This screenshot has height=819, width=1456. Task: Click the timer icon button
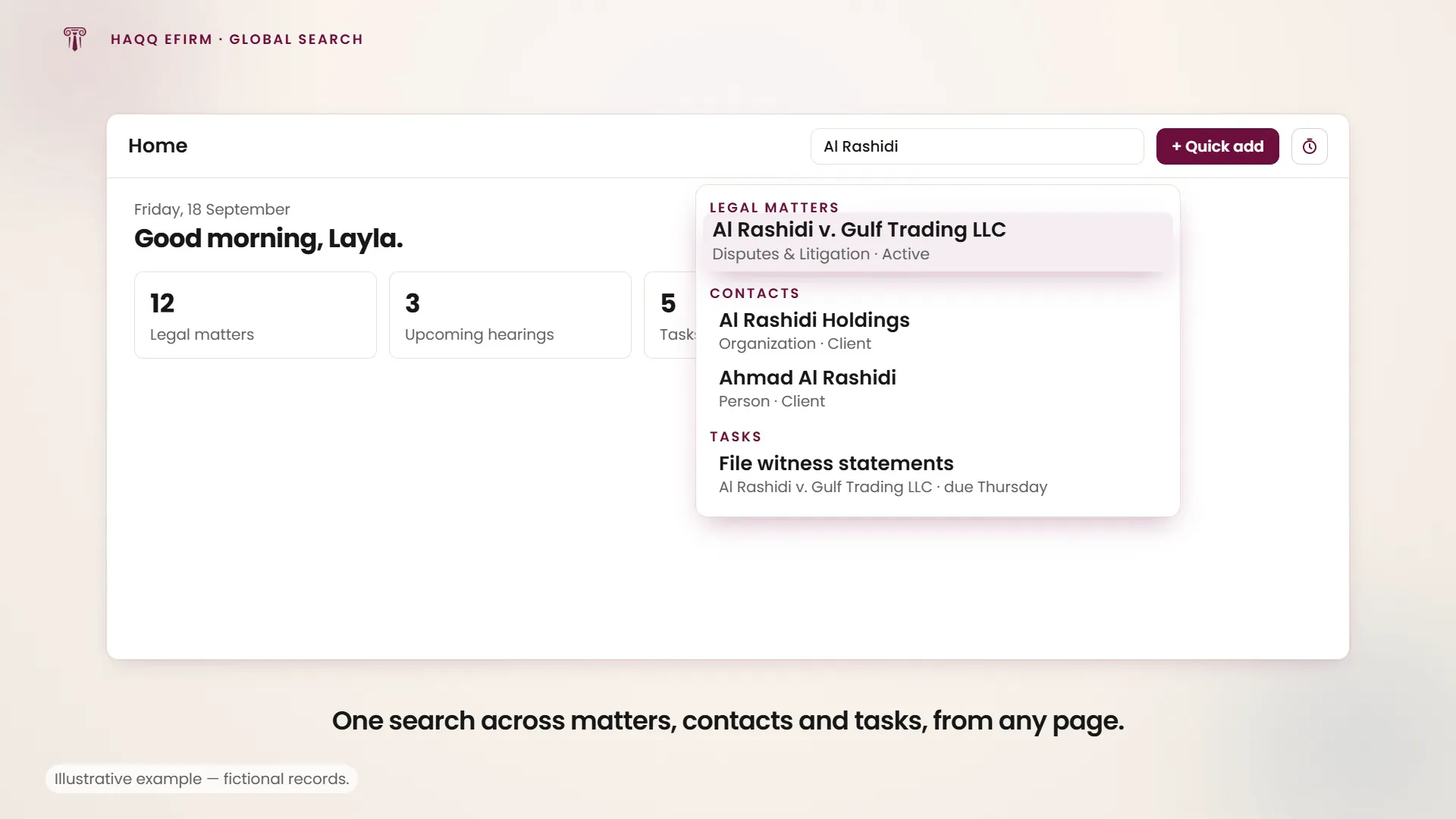click(1310, 146)
